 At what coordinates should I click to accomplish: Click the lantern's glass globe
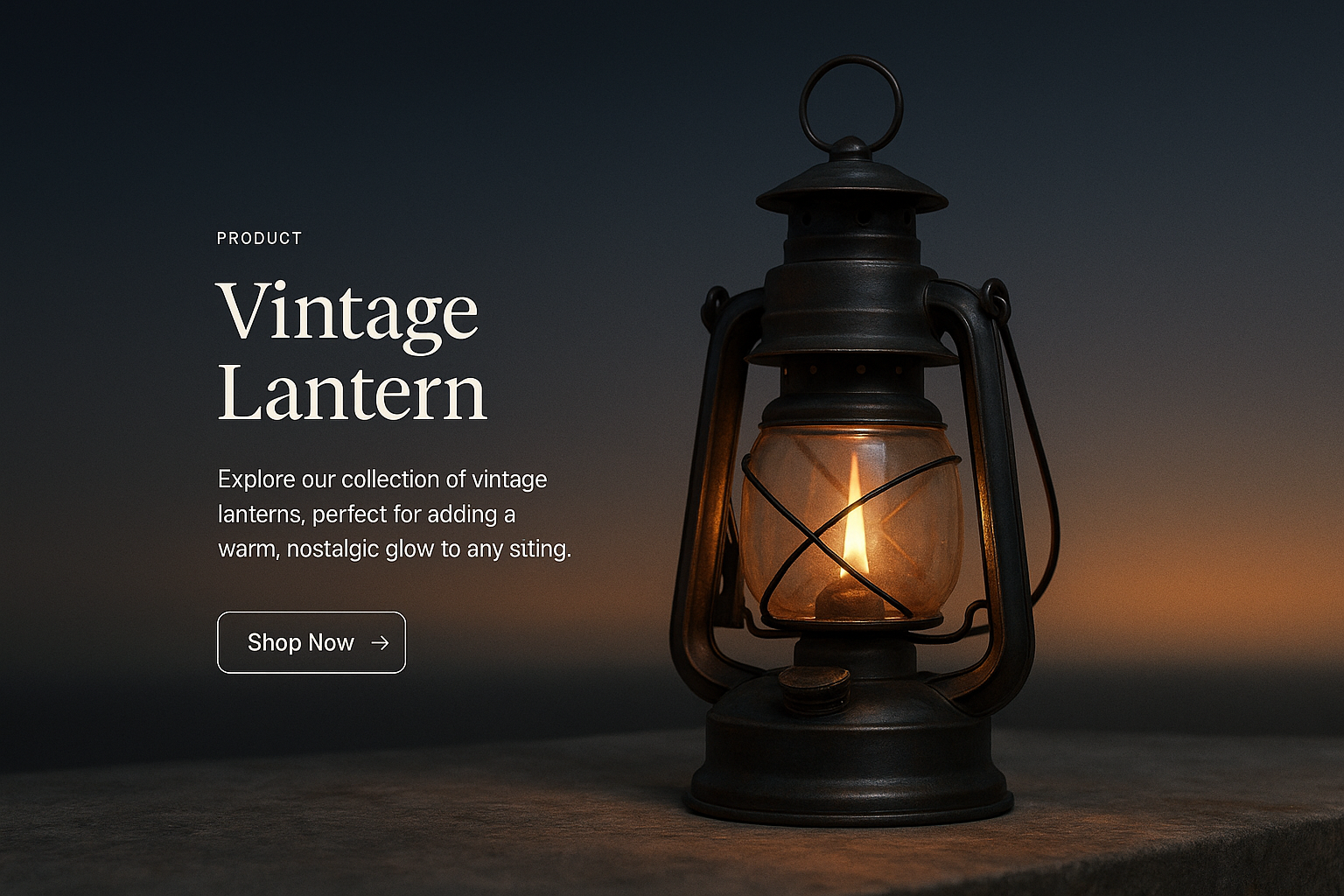pyautogui.click(x=851, y=522)
